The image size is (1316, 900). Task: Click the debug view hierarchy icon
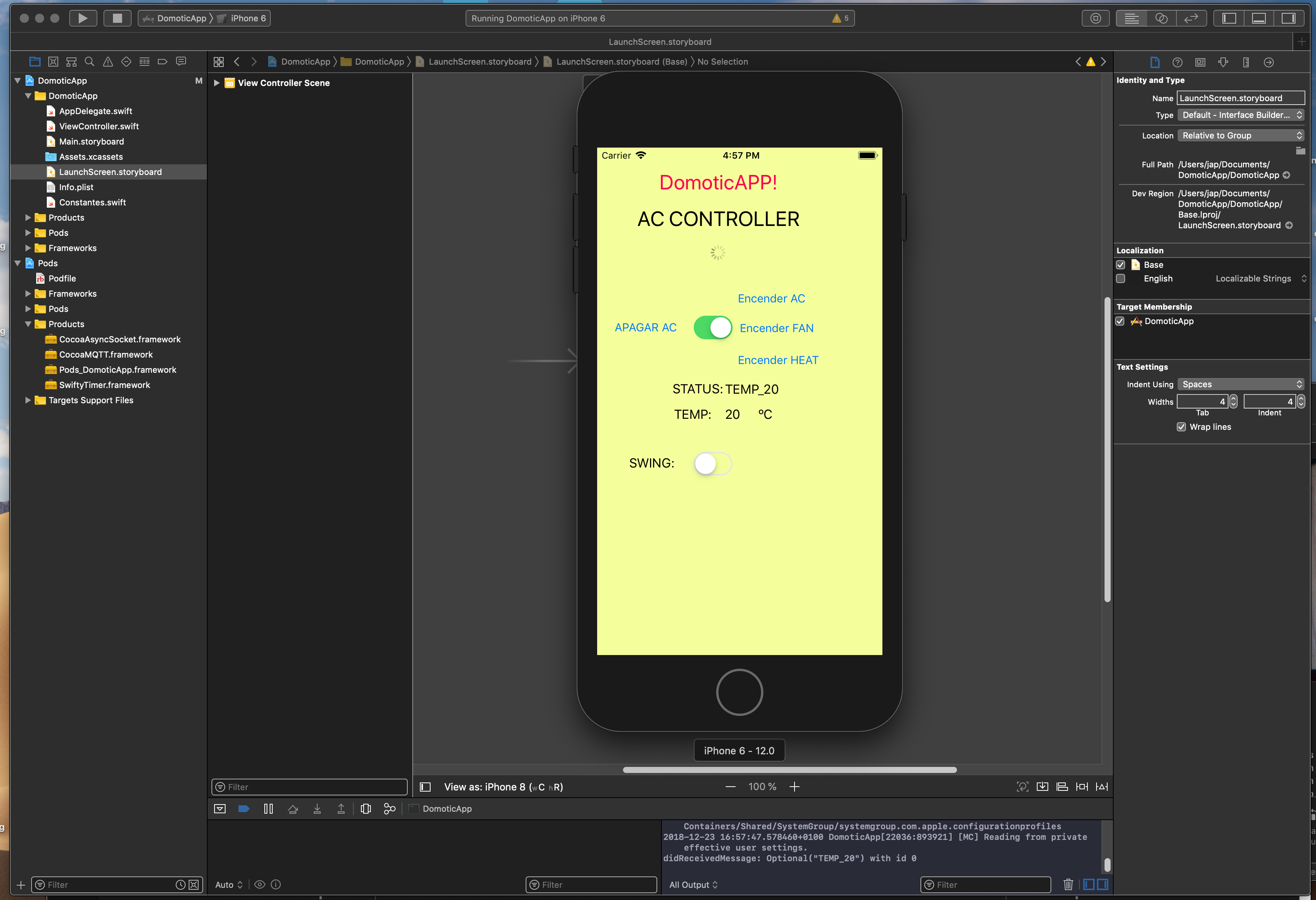[x=365, y=809]
